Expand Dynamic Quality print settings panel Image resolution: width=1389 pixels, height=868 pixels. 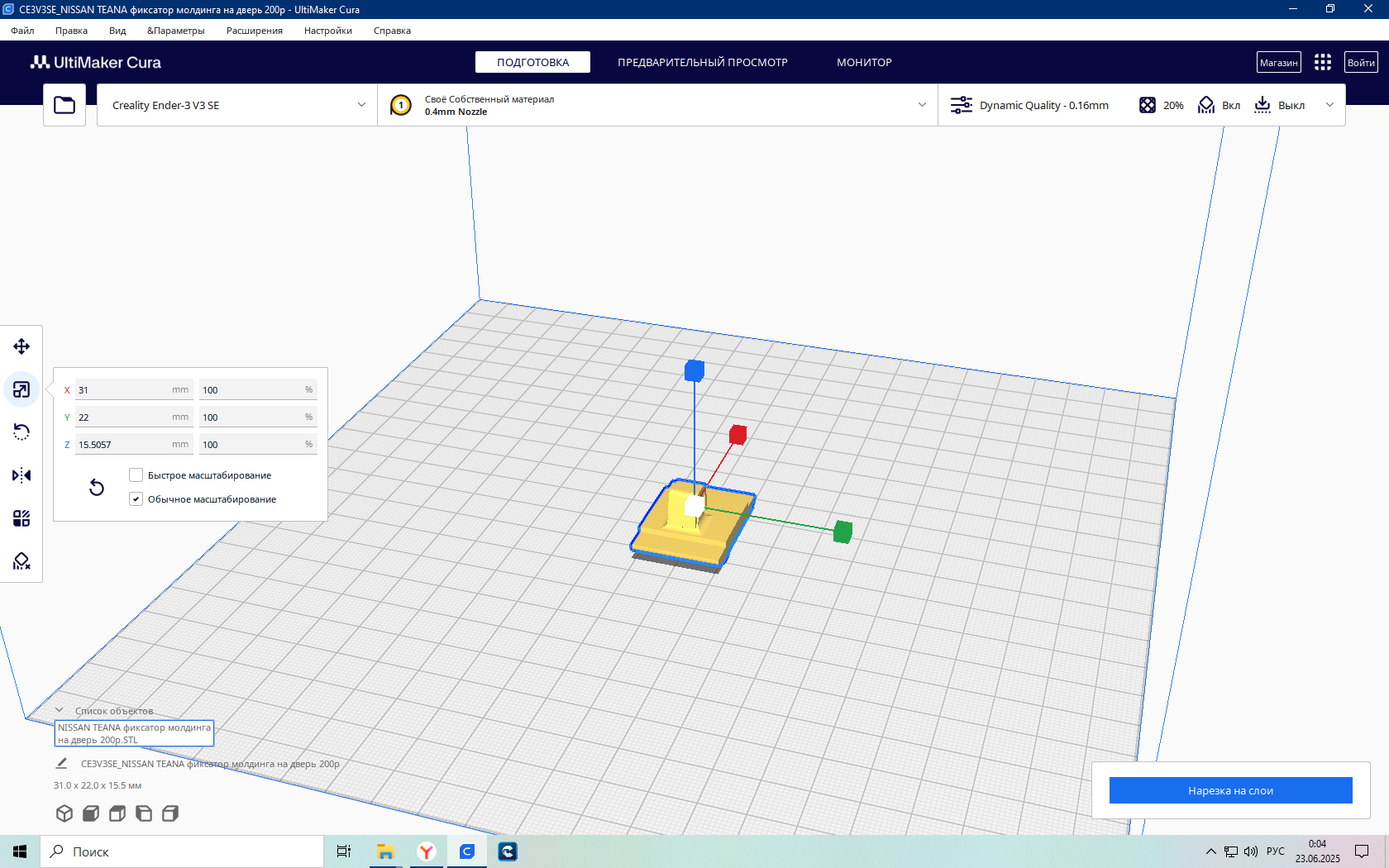tap(1142, 105)
